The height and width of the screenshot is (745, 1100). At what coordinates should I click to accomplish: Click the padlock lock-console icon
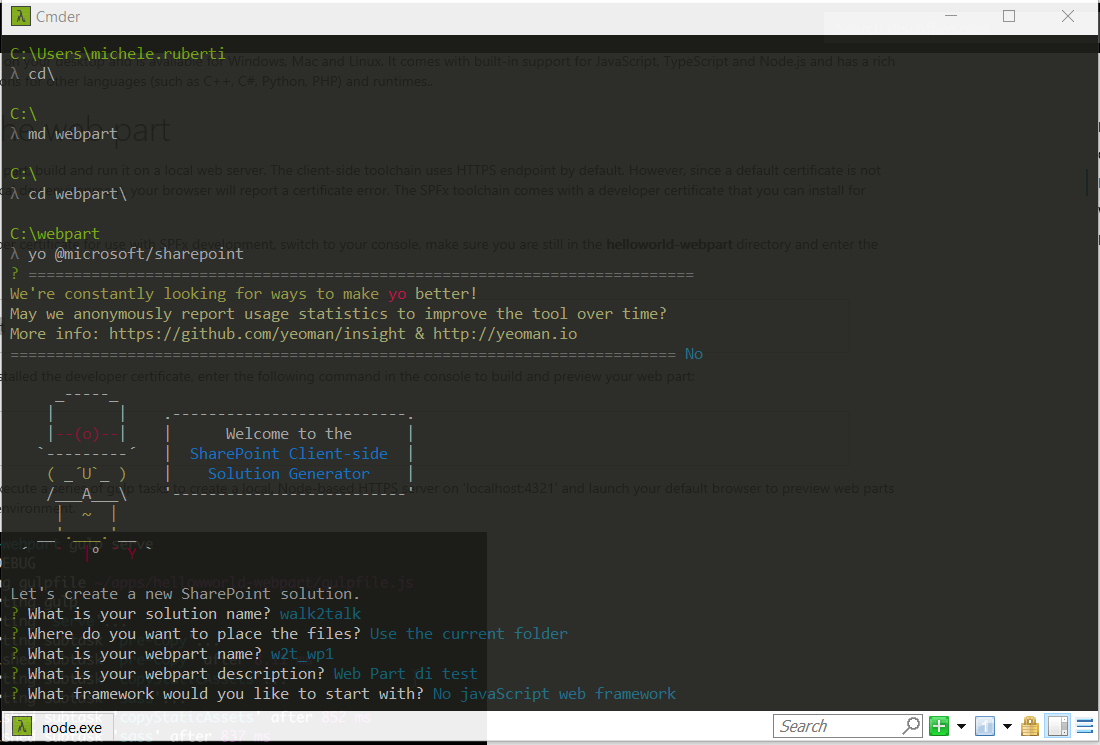pyautogui.click(x=1030, y=725)
